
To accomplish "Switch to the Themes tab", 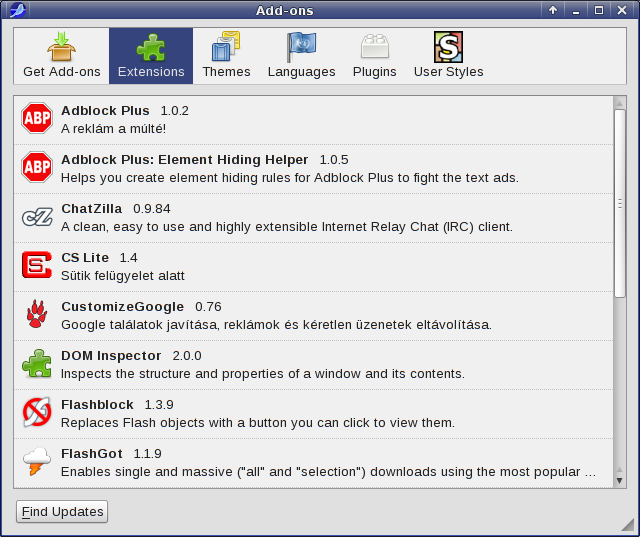I will tap(226, 56).
